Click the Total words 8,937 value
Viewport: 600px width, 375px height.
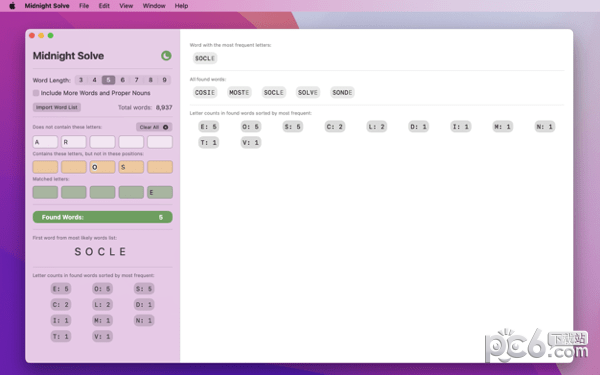click(x=164, y=108)
